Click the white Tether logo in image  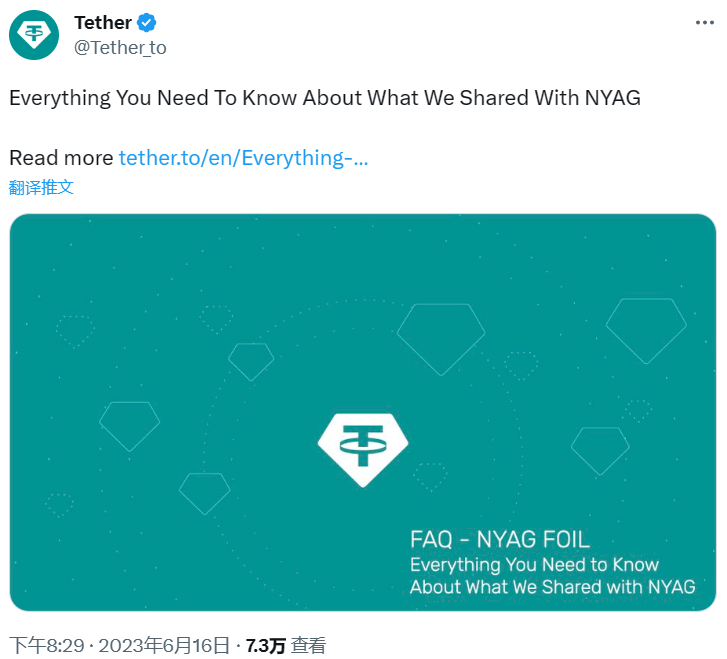pos(363,450)
